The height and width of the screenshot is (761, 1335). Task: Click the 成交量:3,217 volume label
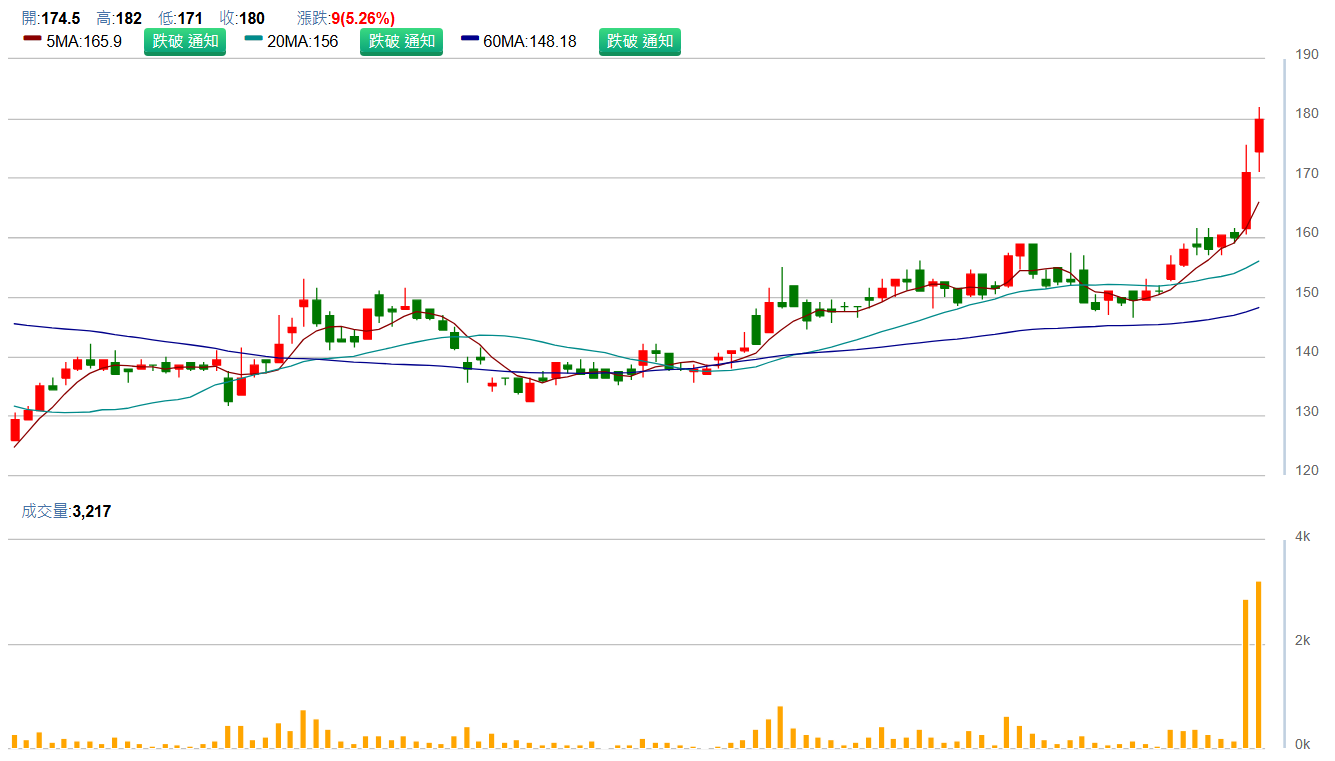[x=66, y=512]
